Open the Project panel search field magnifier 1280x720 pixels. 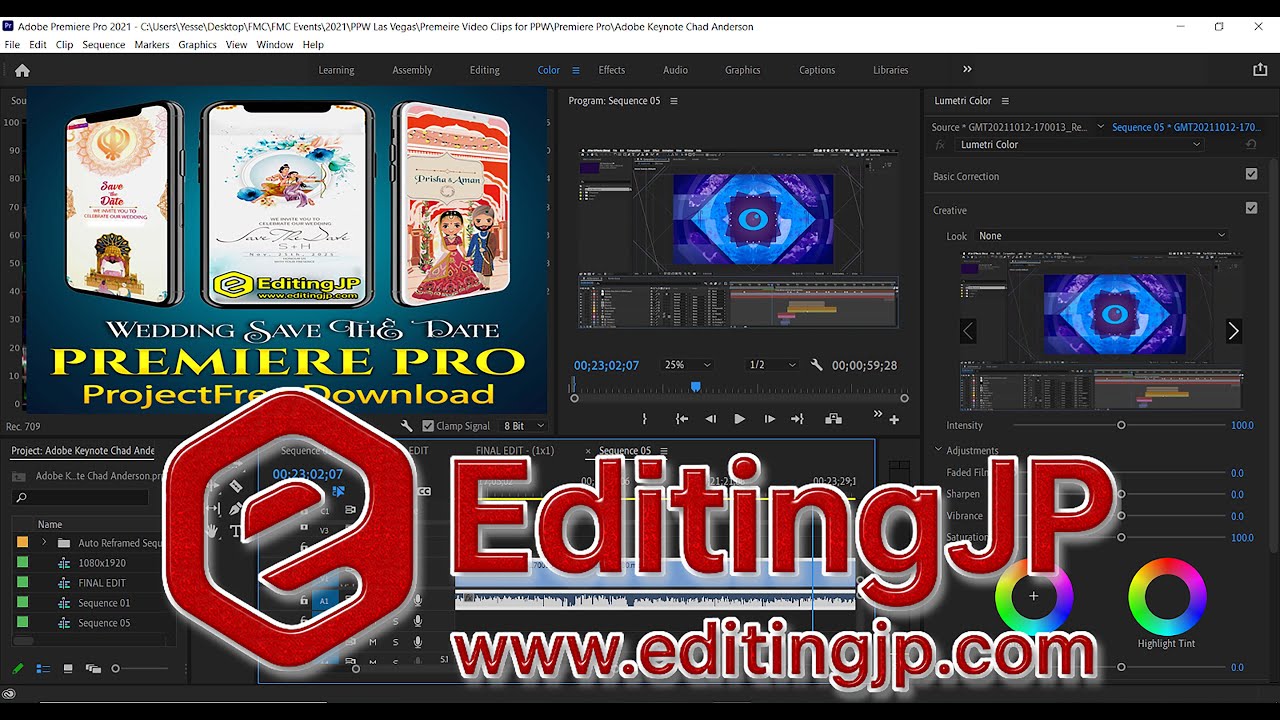click(21, 495)
